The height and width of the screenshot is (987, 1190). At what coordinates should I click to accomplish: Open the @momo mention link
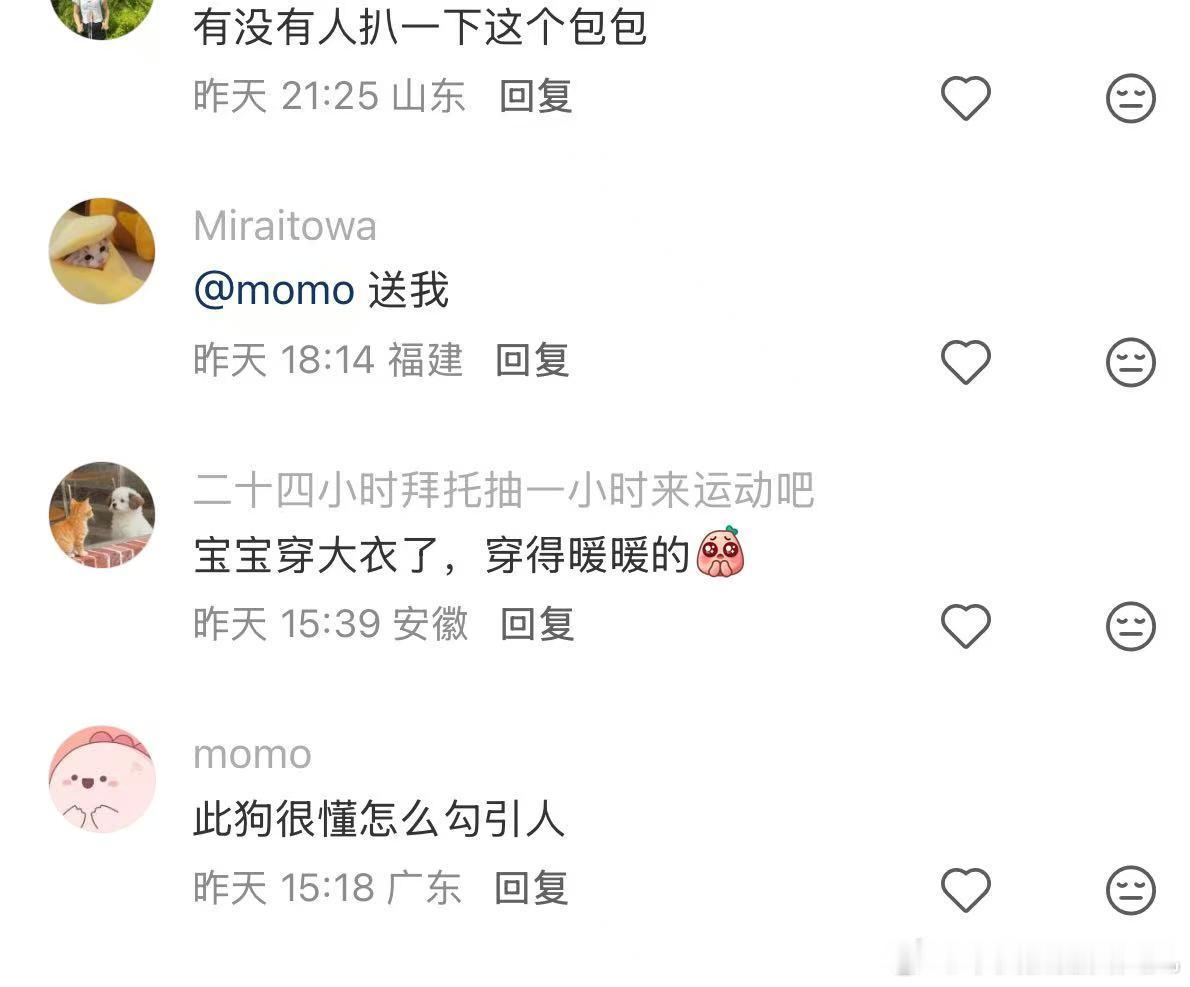(275, 291)
